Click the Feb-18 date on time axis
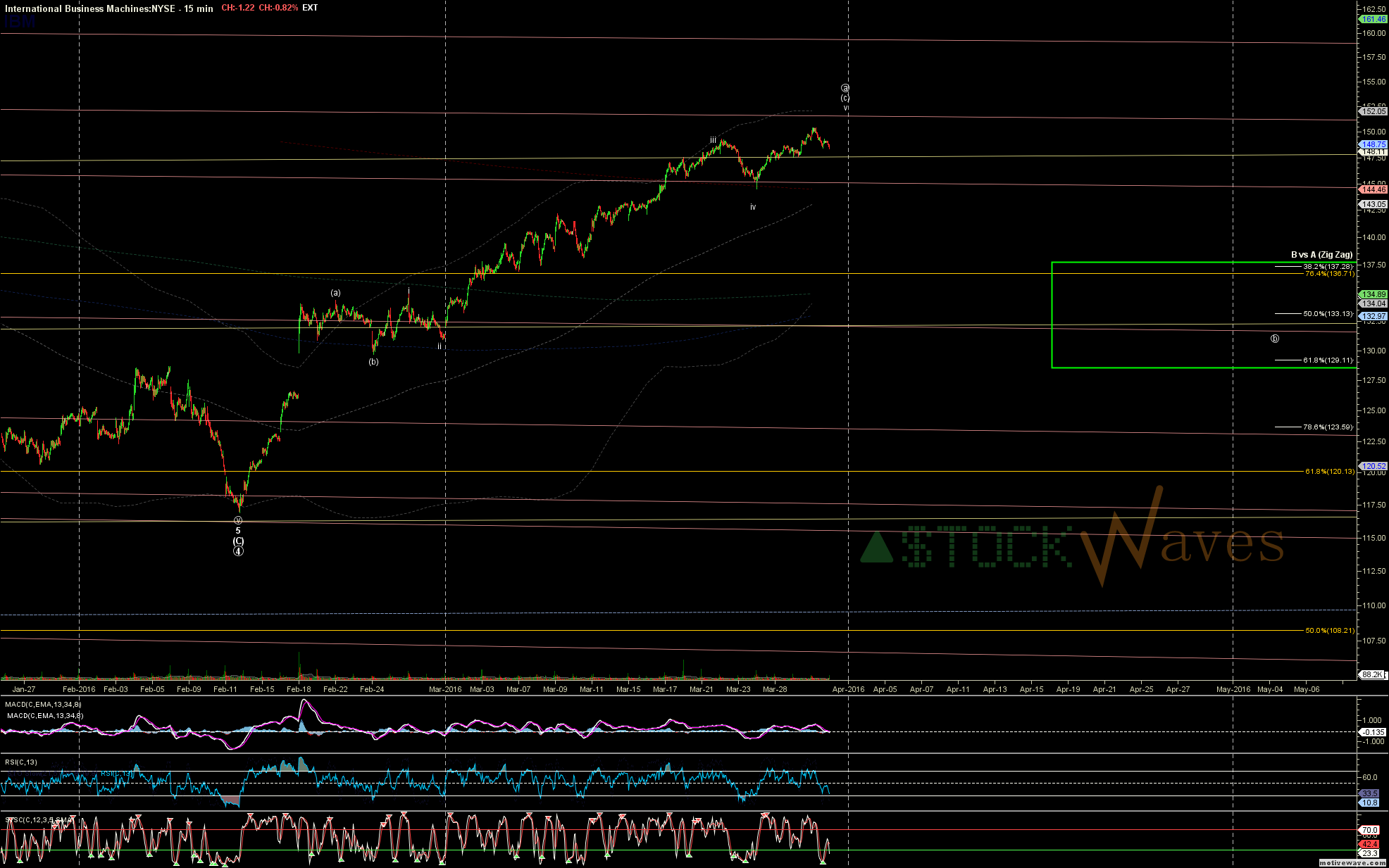 click(x=299, y=689)
